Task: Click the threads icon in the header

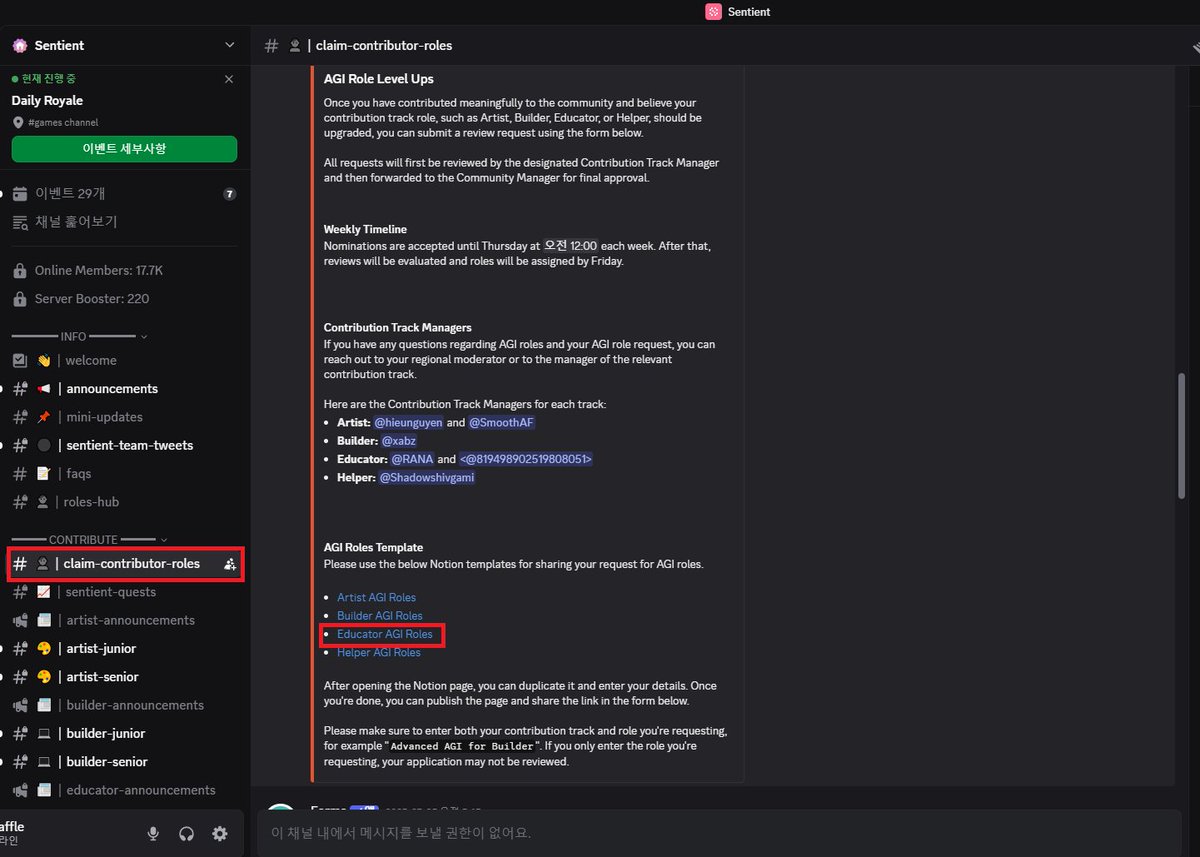Action: coord(1195,46)
